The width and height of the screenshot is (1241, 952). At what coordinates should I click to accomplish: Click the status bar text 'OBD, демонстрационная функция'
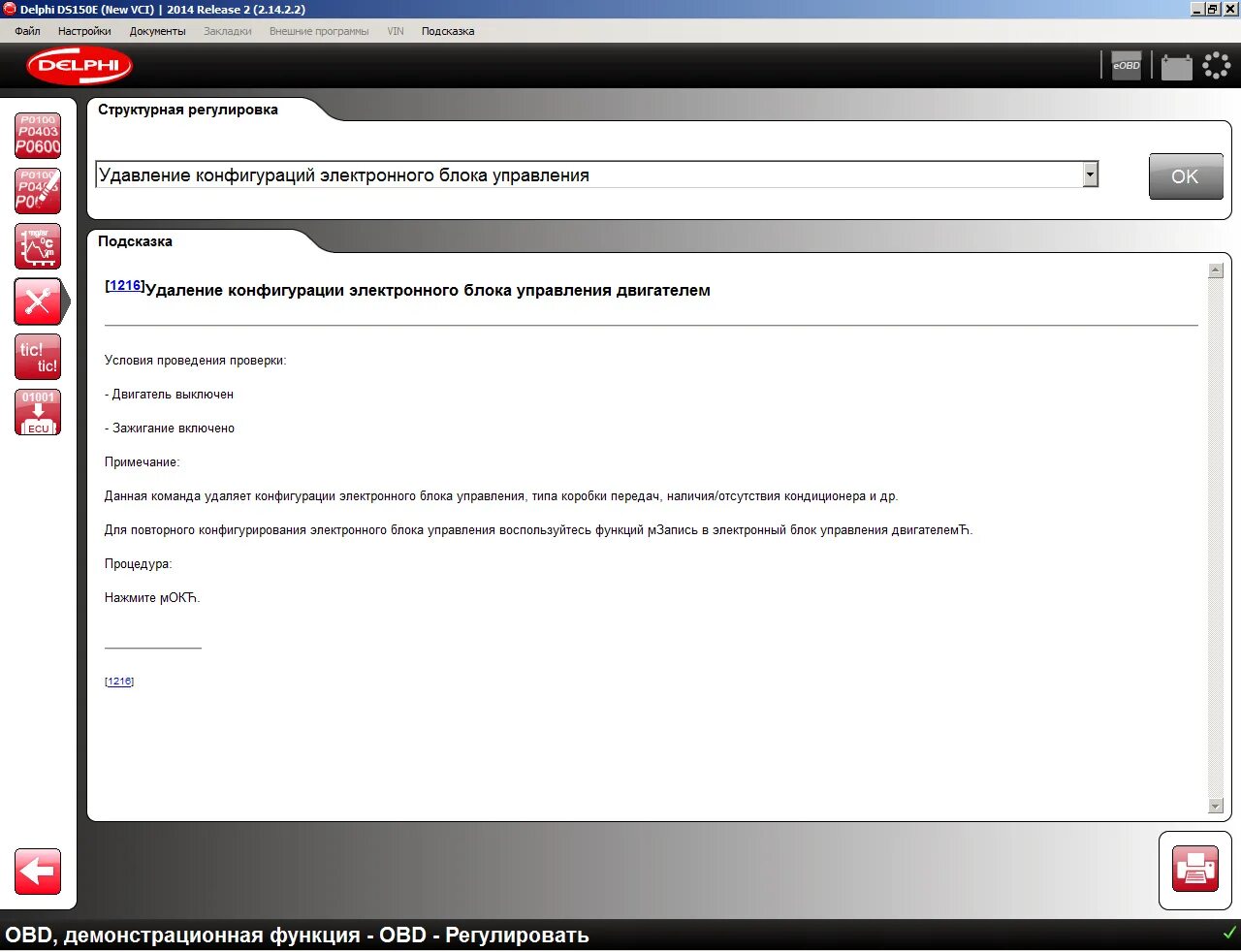pos(182,936)
